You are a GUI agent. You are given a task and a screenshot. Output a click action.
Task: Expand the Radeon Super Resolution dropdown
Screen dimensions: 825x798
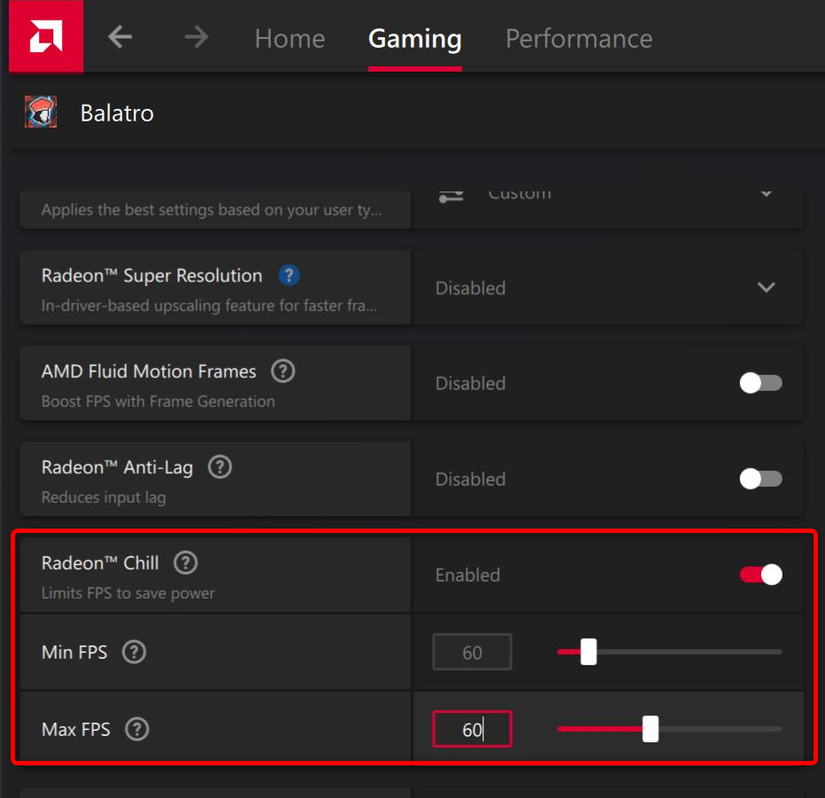coord(766,287)
